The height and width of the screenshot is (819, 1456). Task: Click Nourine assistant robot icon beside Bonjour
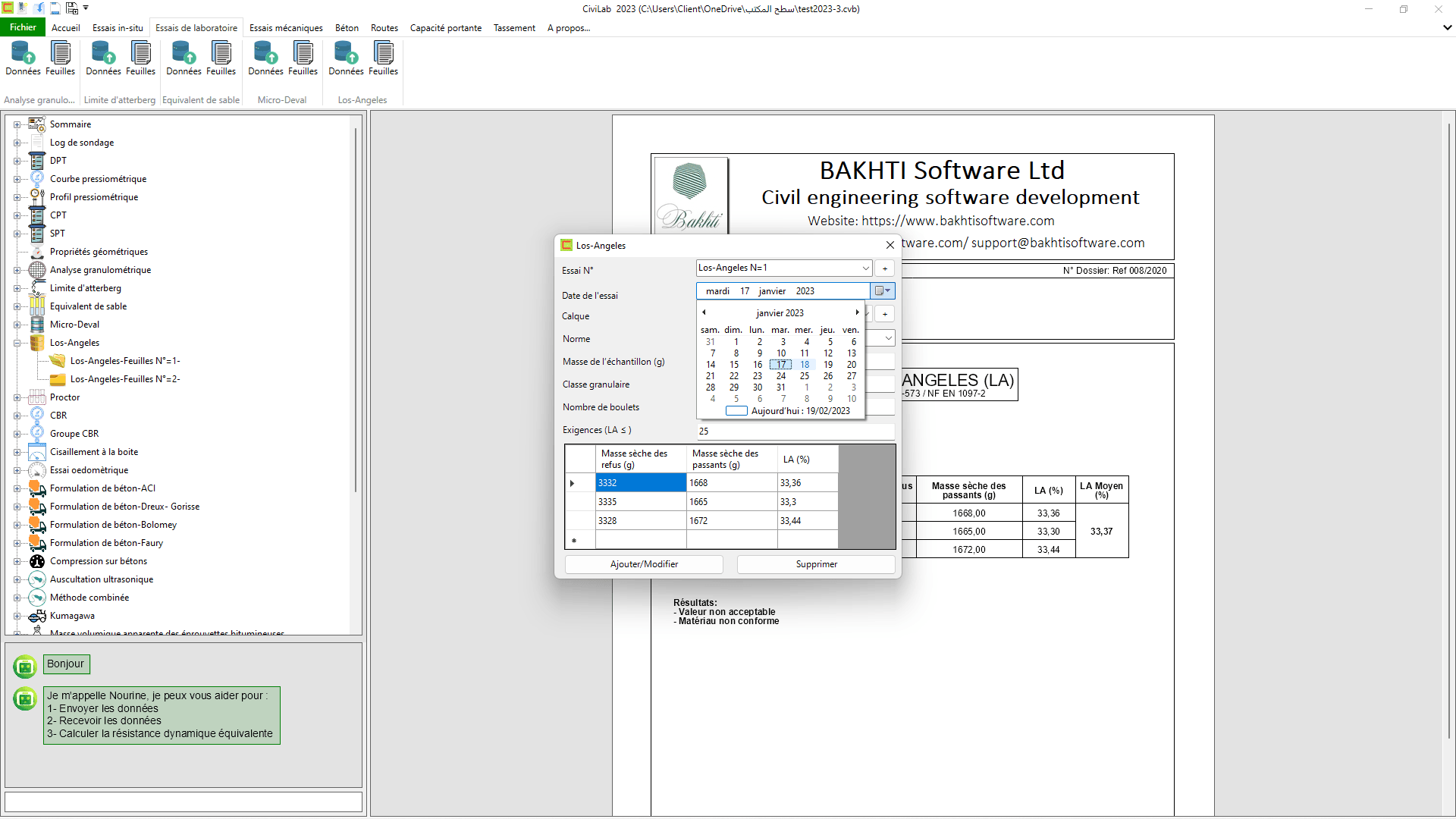pos(25,666)
